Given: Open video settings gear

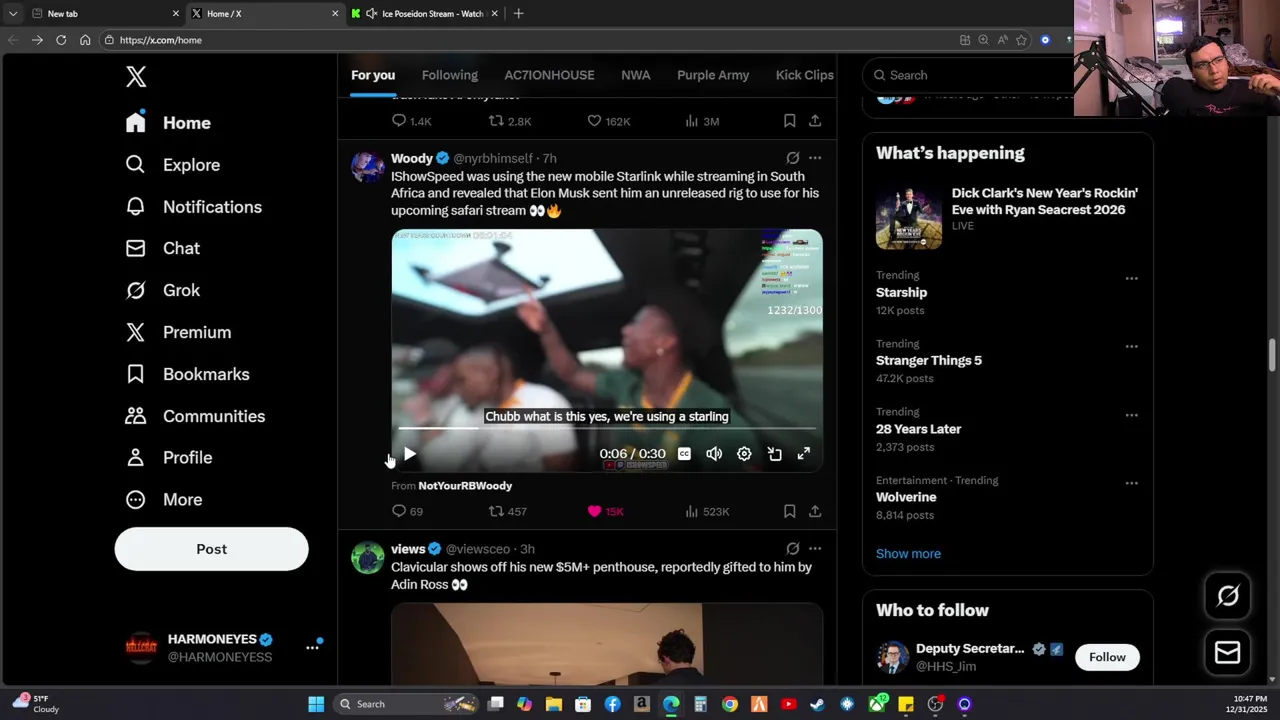Looking at the screenshot, I should pyautogui.click(x=744, y=454).
